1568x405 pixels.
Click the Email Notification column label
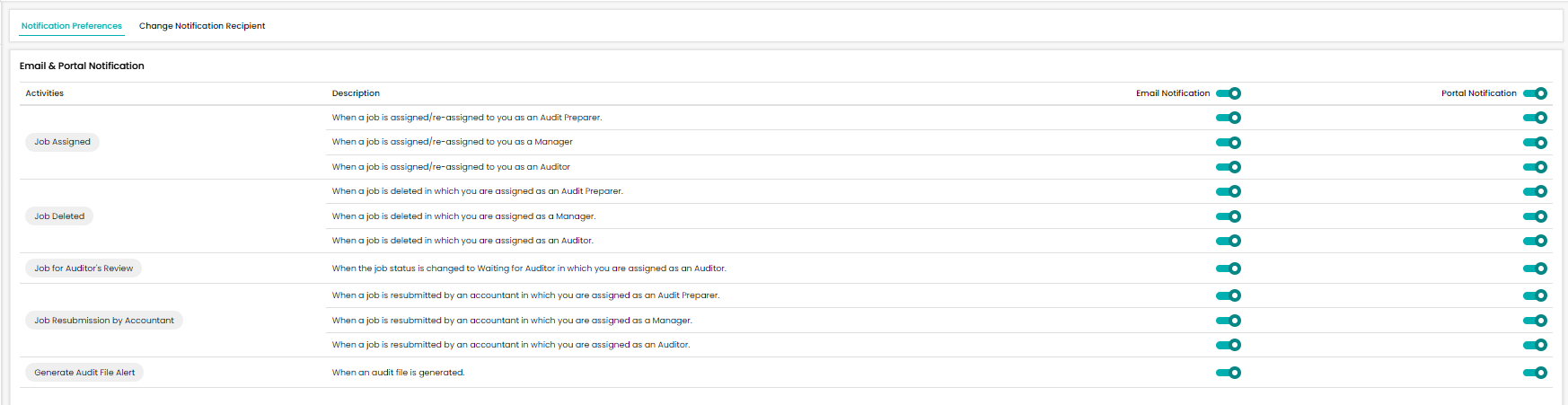(x=1173, y=93)
